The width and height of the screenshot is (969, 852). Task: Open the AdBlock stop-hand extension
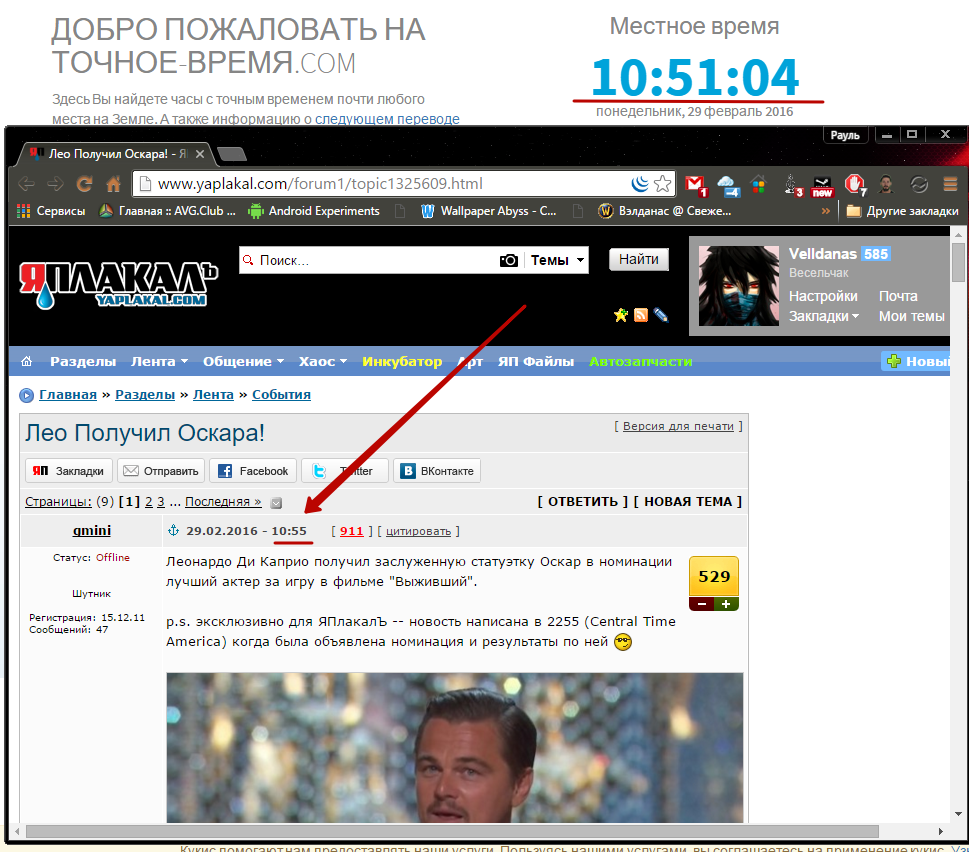coord(855,185)
